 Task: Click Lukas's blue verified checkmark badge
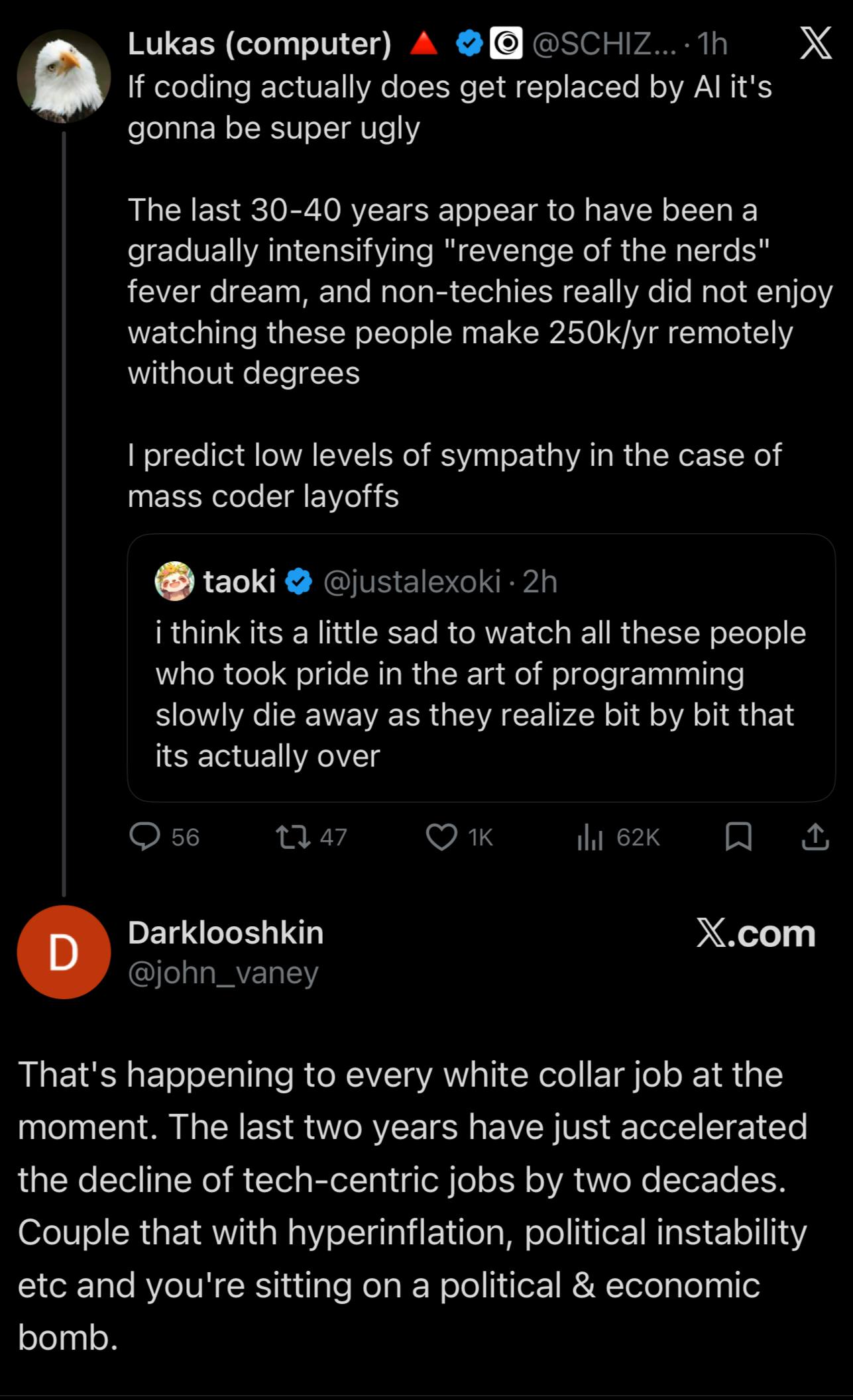[469, 44]
